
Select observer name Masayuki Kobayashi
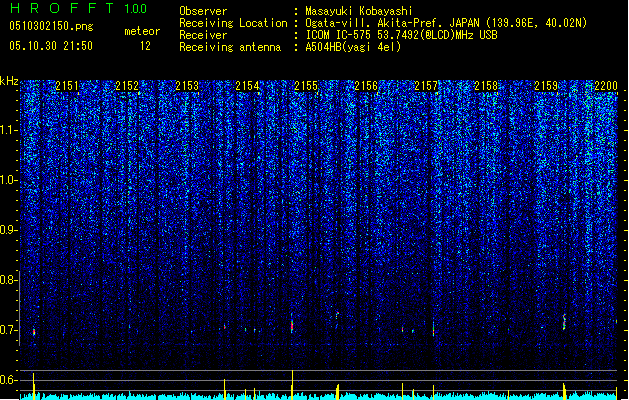tap(359, 11)
